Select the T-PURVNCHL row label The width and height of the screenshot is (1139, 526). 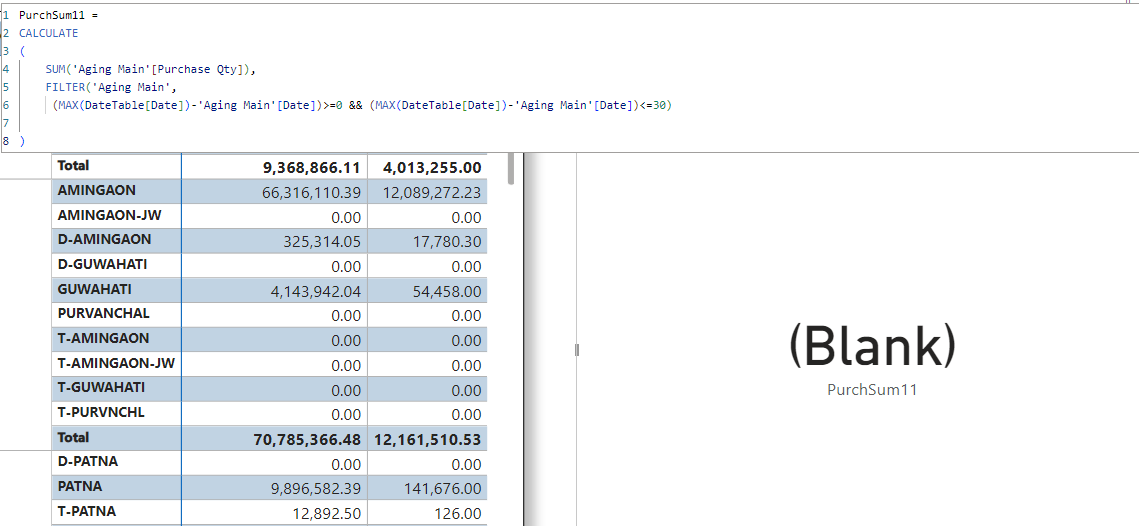[101, 412]
